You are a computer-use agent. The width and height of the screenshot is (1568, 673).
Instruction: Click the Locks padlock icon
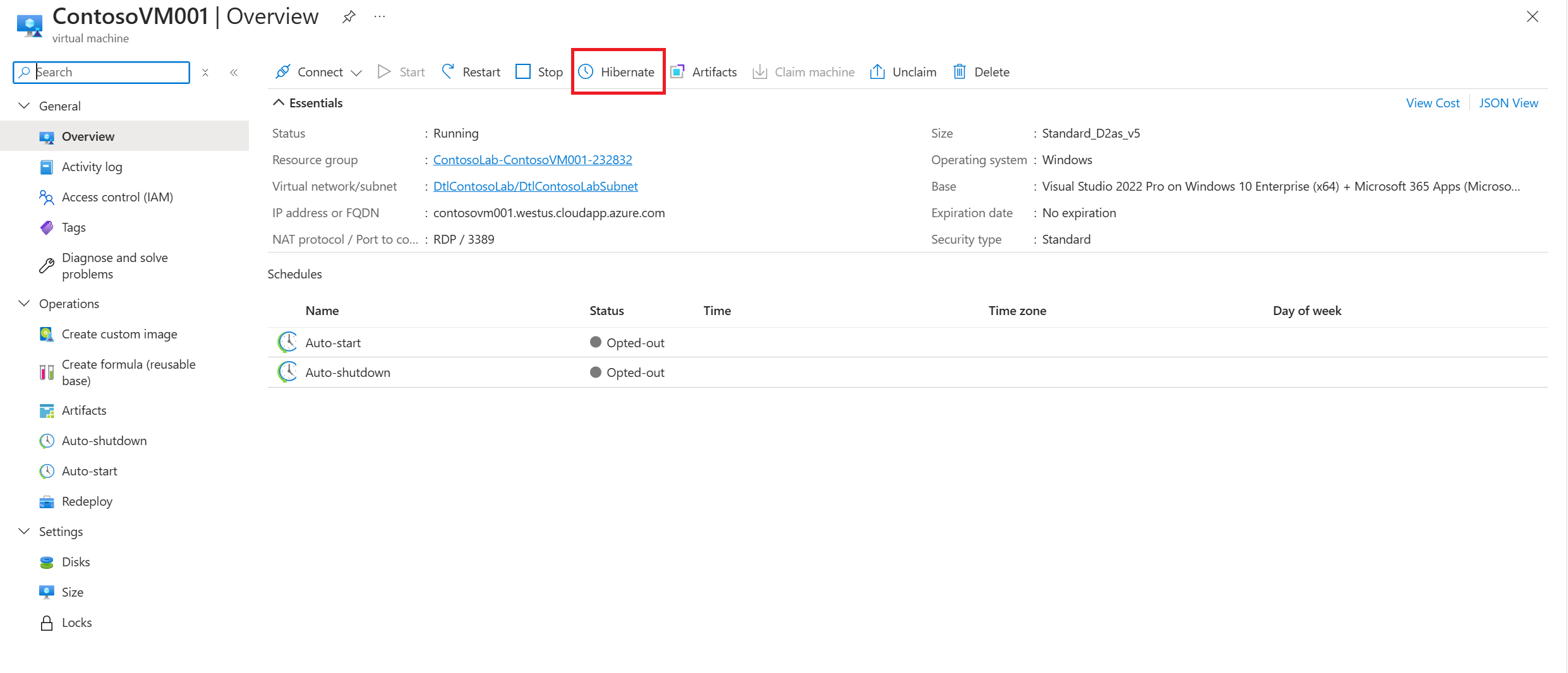point(47,623)
